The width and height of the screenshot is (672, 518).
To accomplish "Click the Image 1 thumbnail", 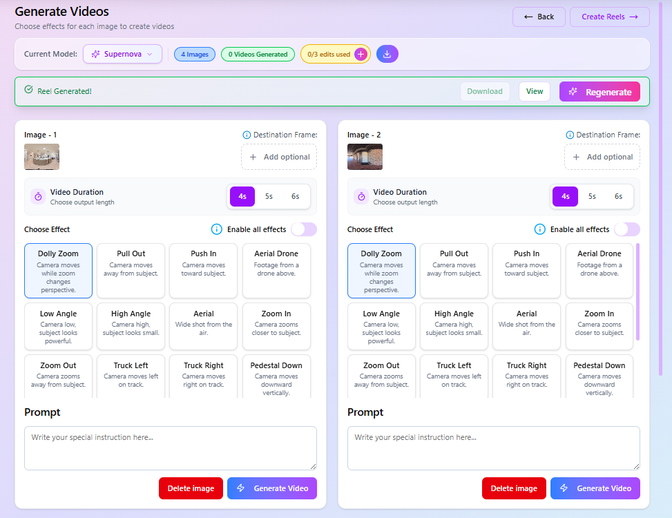I will click(x=42, y=157).
